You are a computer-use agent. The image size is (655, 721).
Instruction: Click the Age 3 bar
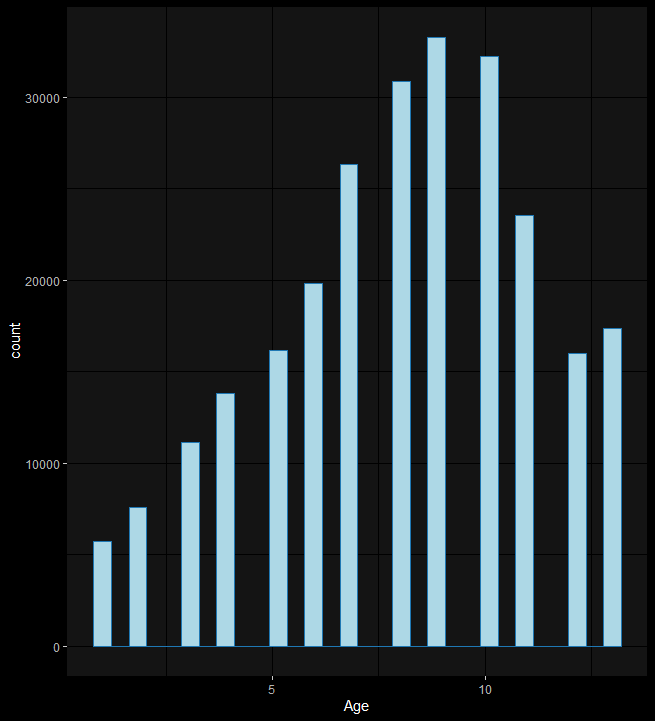tap(190, 544)
